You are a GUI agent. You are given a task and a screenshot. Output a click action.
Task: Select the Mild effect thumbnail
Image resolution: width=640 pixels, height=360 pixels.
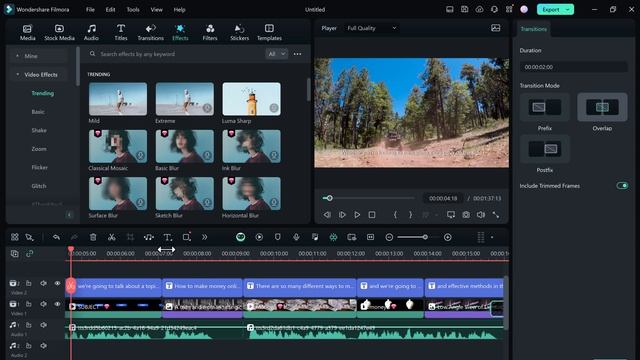118,99
